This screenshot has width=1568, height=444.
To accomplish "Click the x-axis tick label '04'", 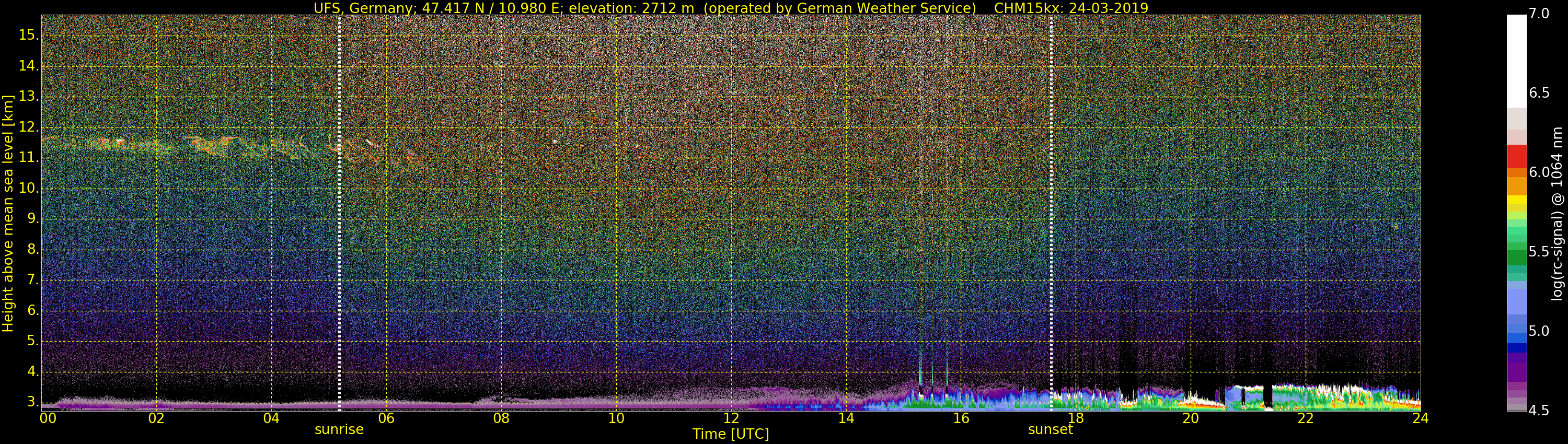I will pyautogui.click(x=271, y=418).
